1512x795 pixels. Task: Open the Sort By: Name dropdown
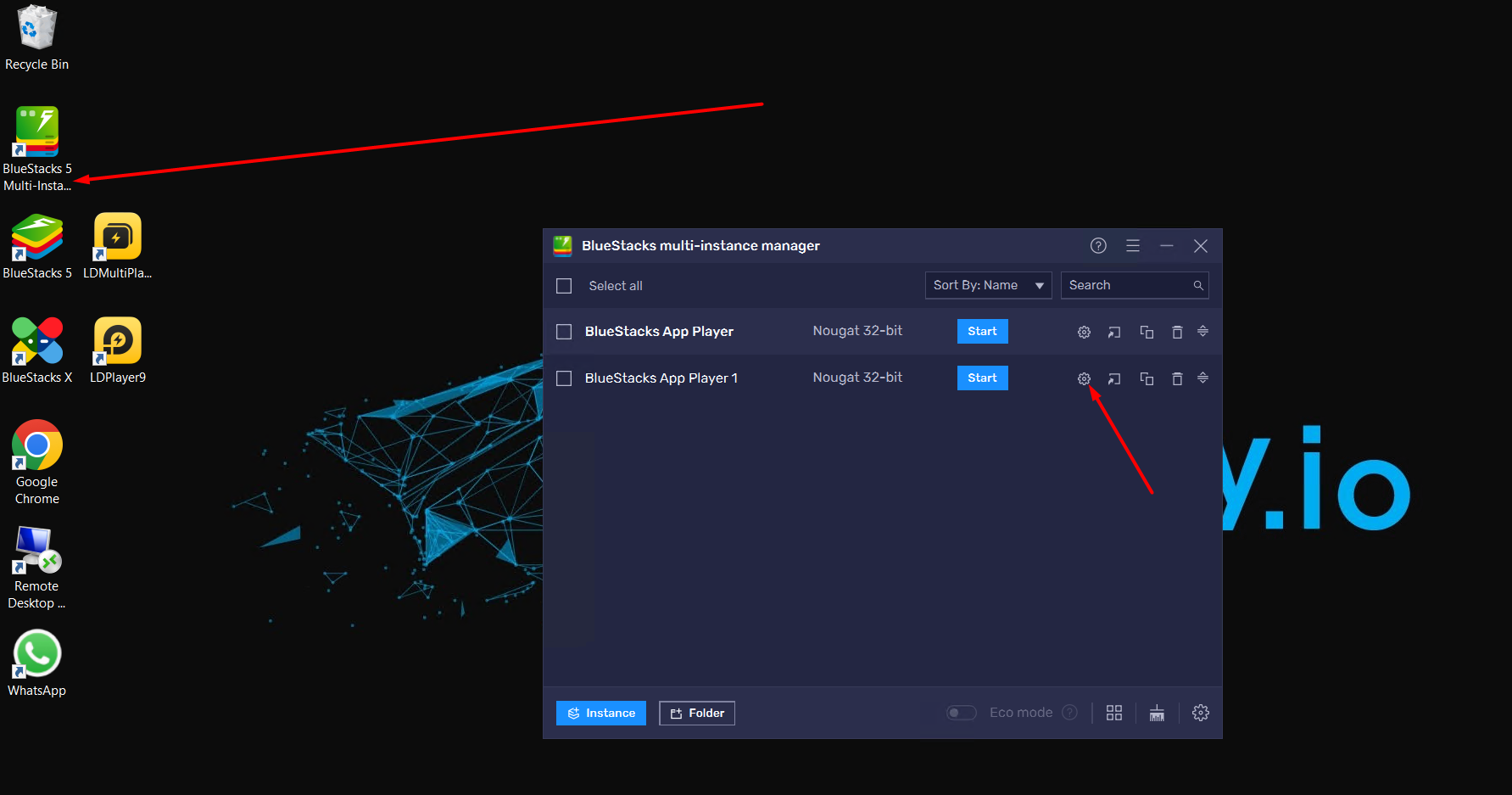pos(988,285)
